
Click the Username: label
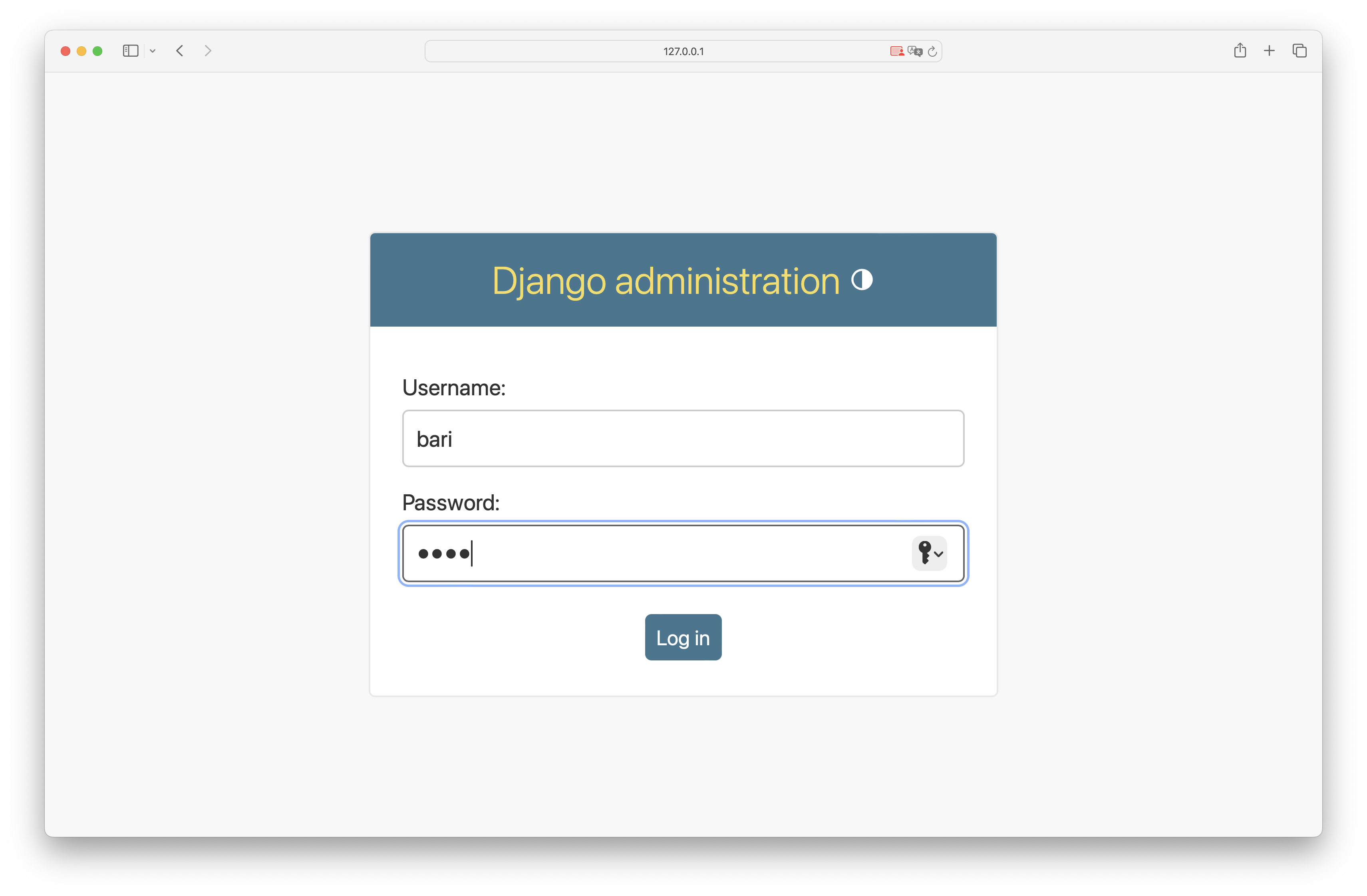click(x=454, y=388)
